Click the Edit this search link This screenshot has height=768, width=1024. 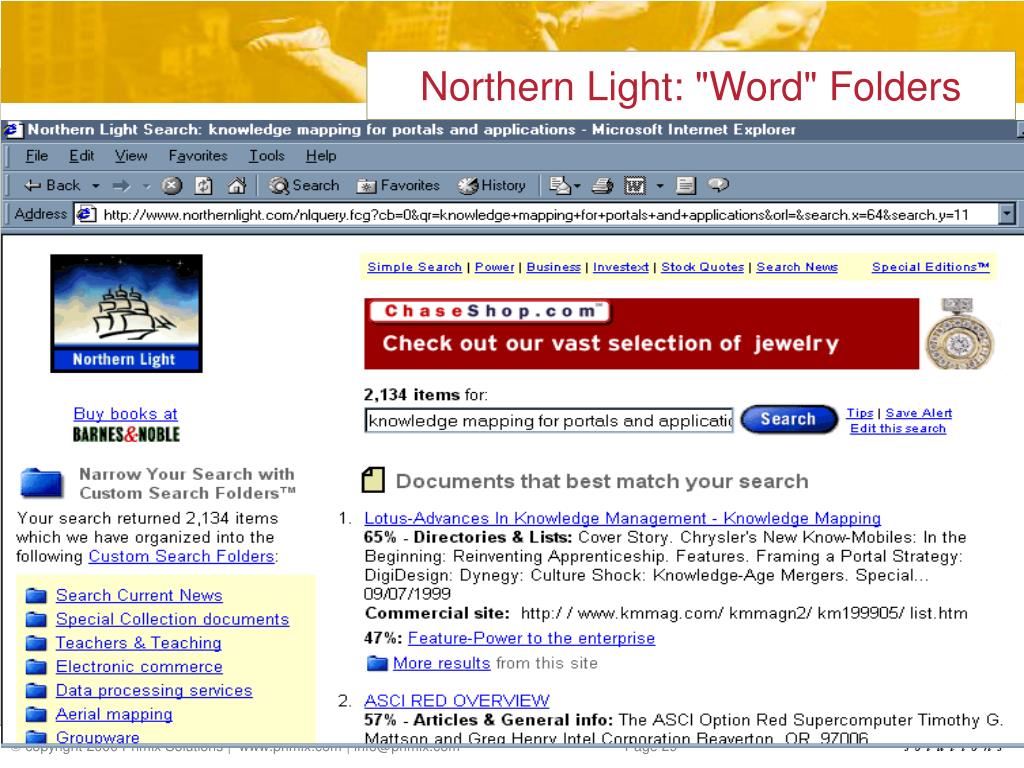897,429
